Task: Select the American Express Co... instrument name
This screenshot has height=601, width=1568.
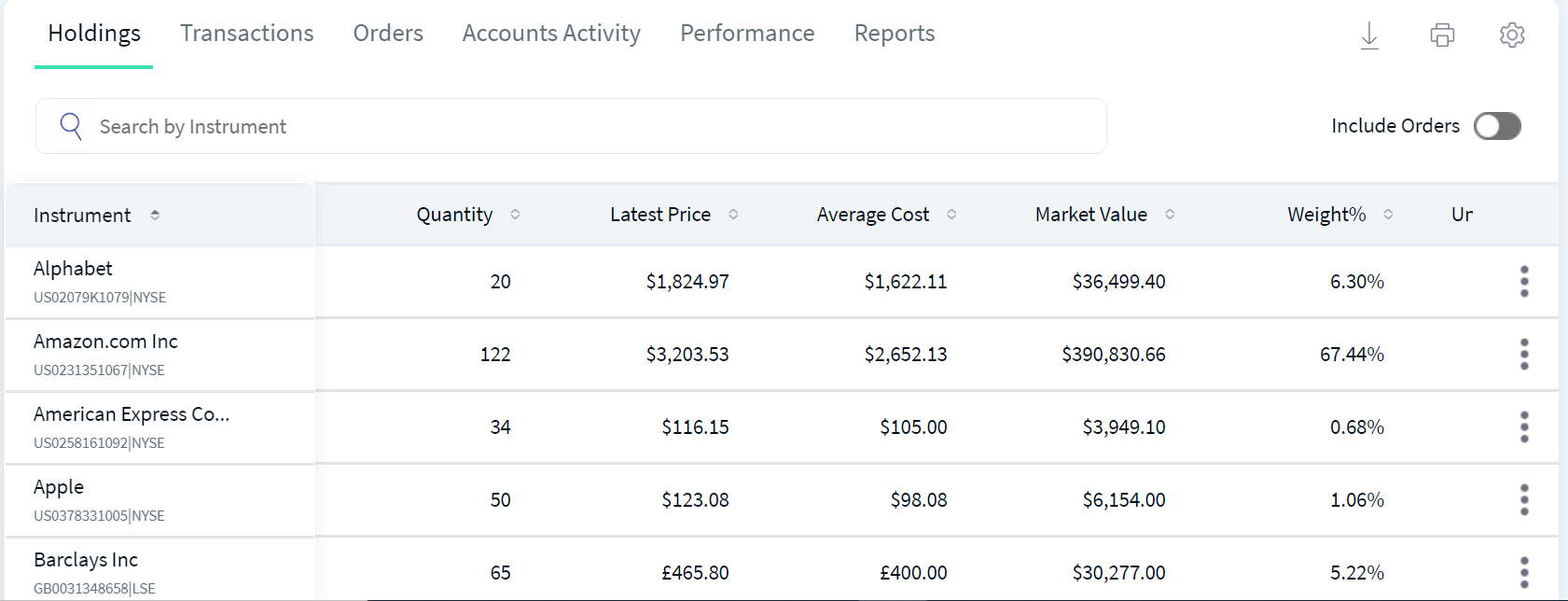Action: click(x=132, y=414)
